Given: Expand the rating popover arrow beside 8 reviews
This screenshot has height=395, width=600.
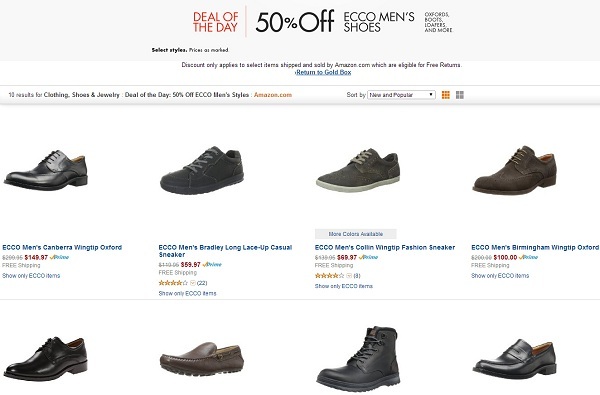Looking at the screenshot, I should pyautogui.click(x=349, y=276).
